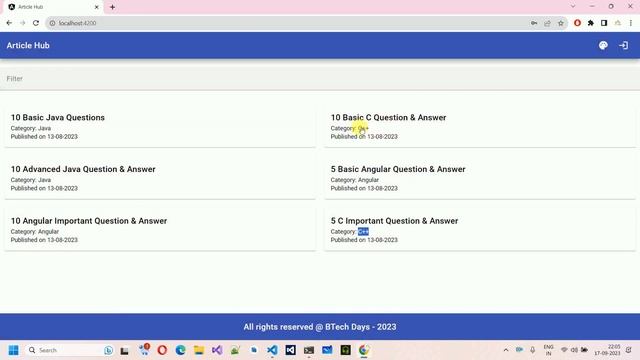Select the highlighted C++ category text

click(363, 231)
